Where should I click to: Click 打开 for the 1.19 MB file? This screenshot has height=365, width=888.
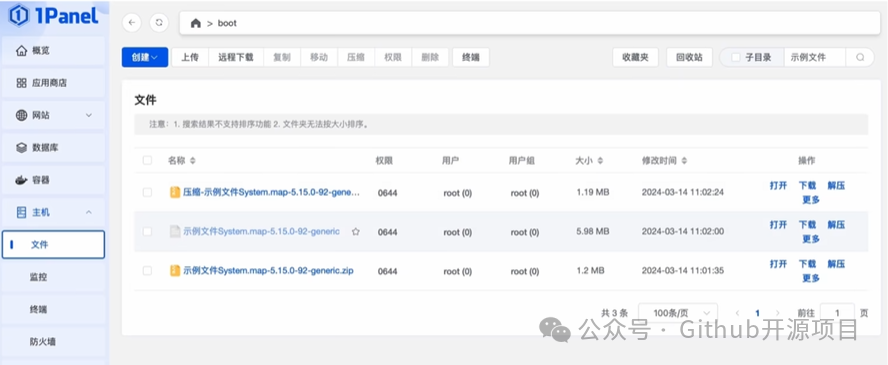tap(778, 185)
